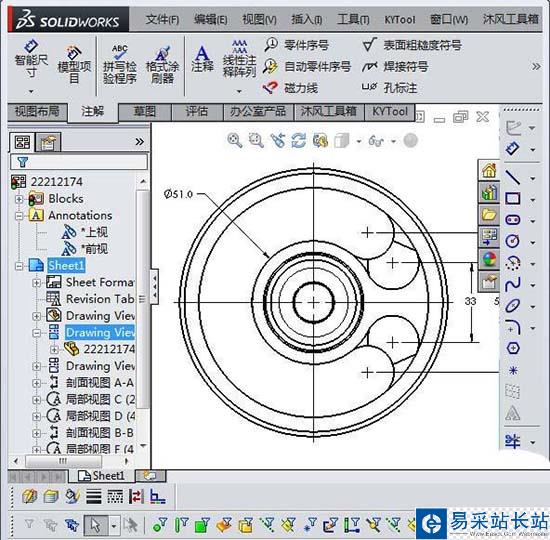
Task: Select the Spline sketch tool
Action: point(512,284)
